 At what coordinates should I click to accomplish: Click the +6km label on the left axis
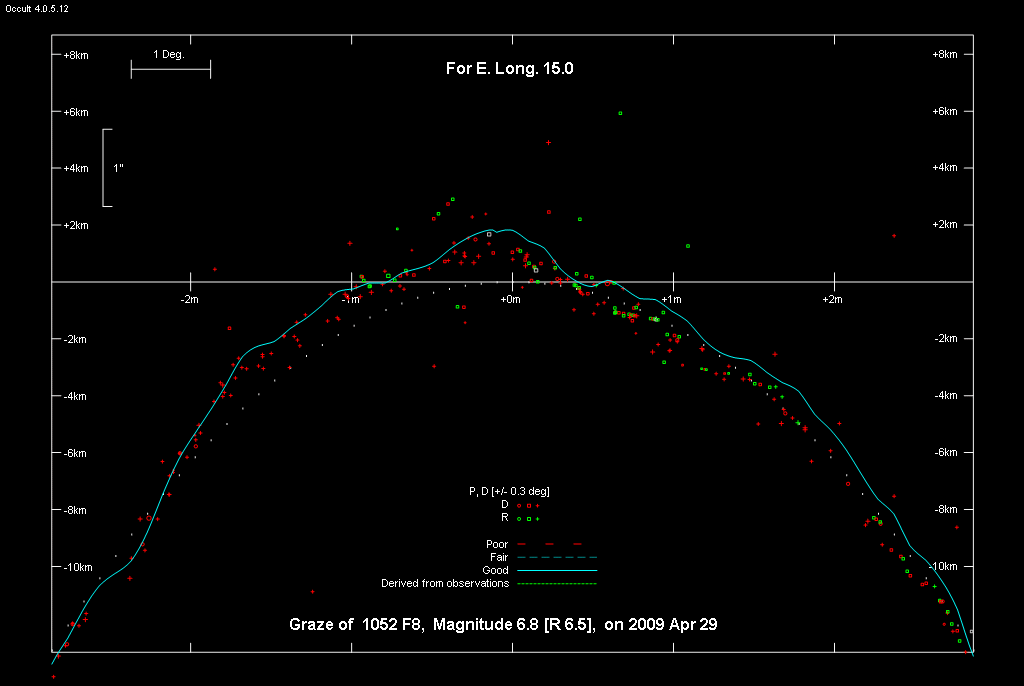coord(76,112)
